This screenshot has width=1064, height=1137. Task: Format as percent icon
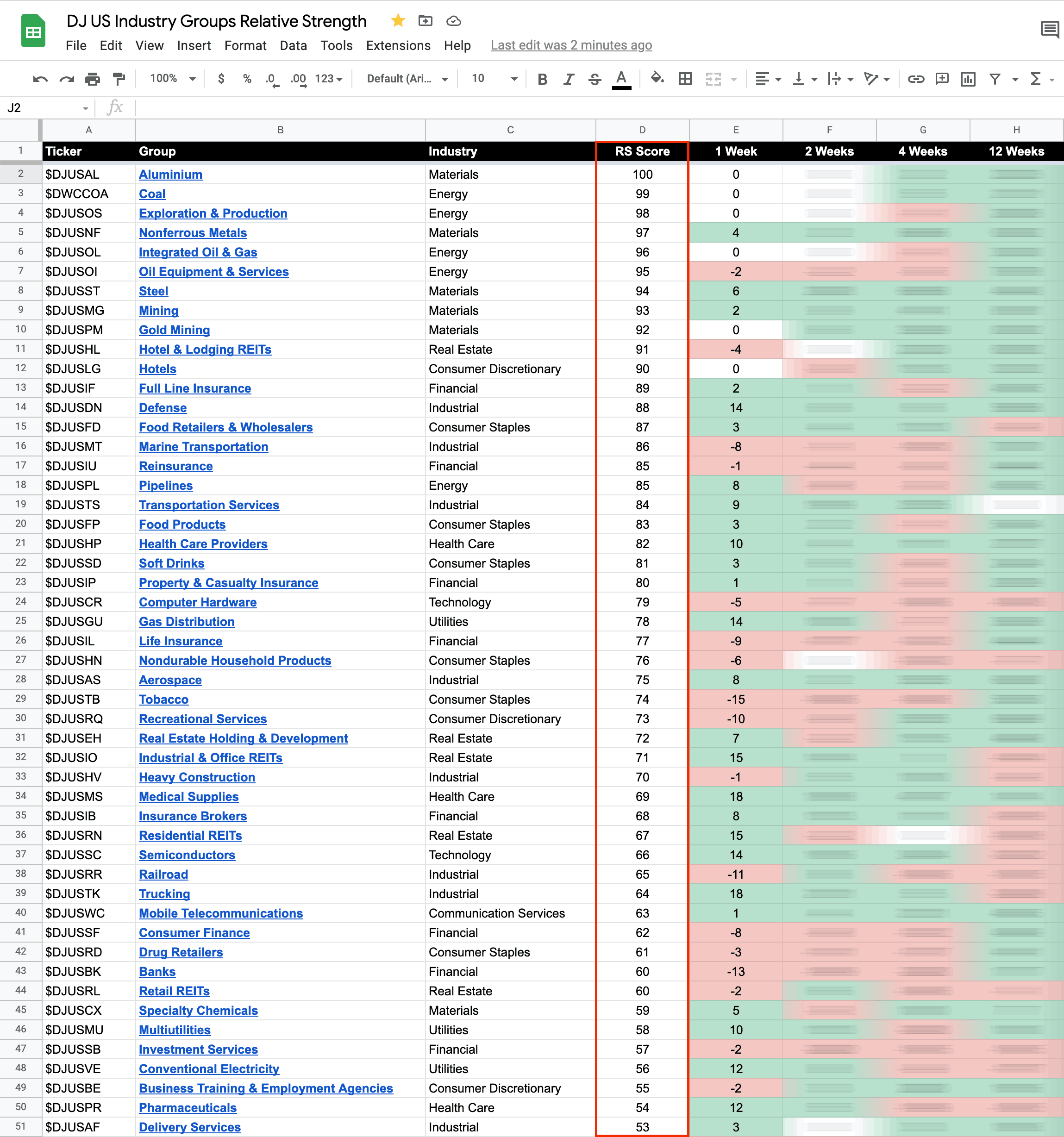(x=247, y=79)
